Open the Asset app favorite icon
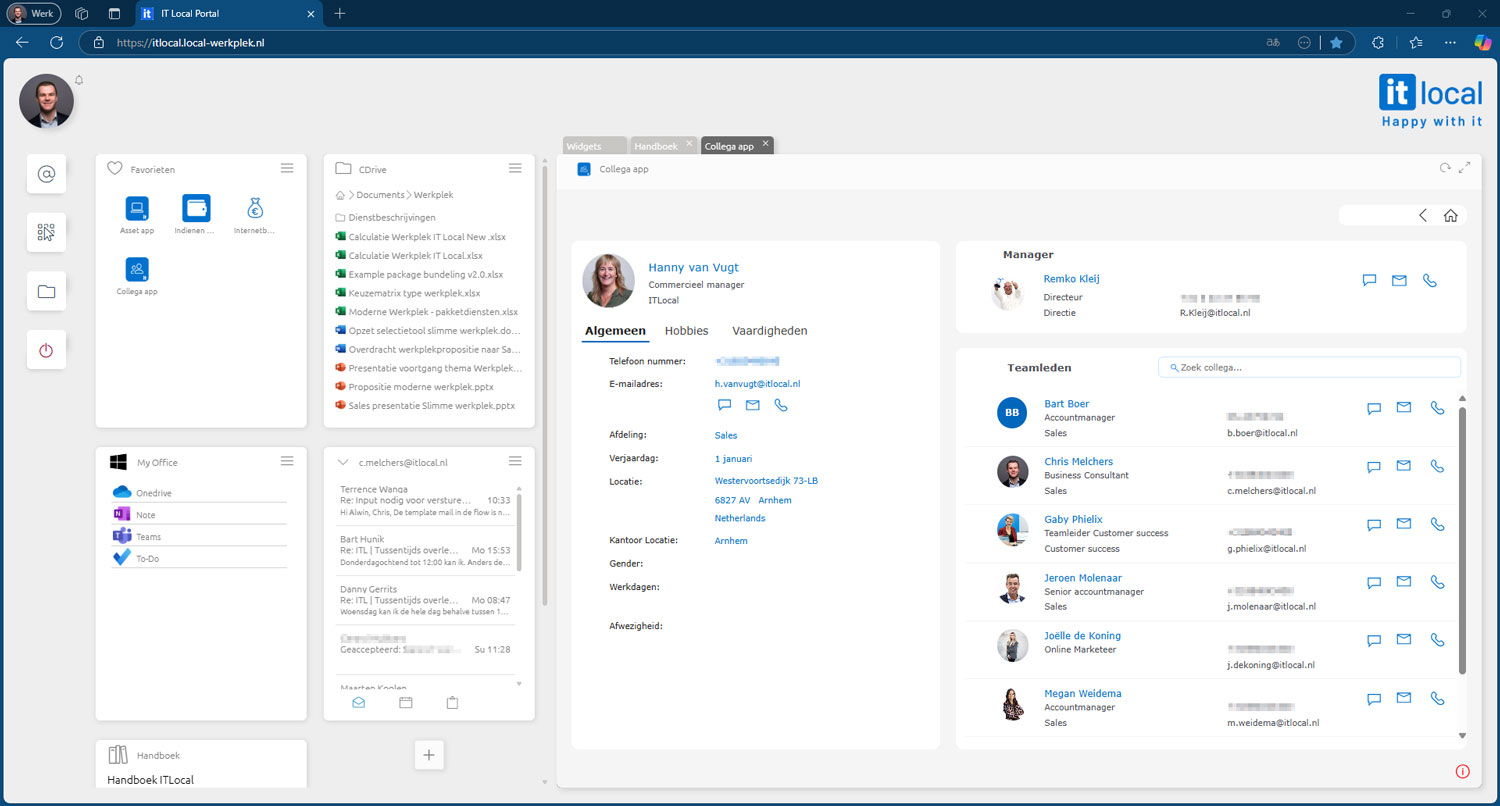 [137, 209]
